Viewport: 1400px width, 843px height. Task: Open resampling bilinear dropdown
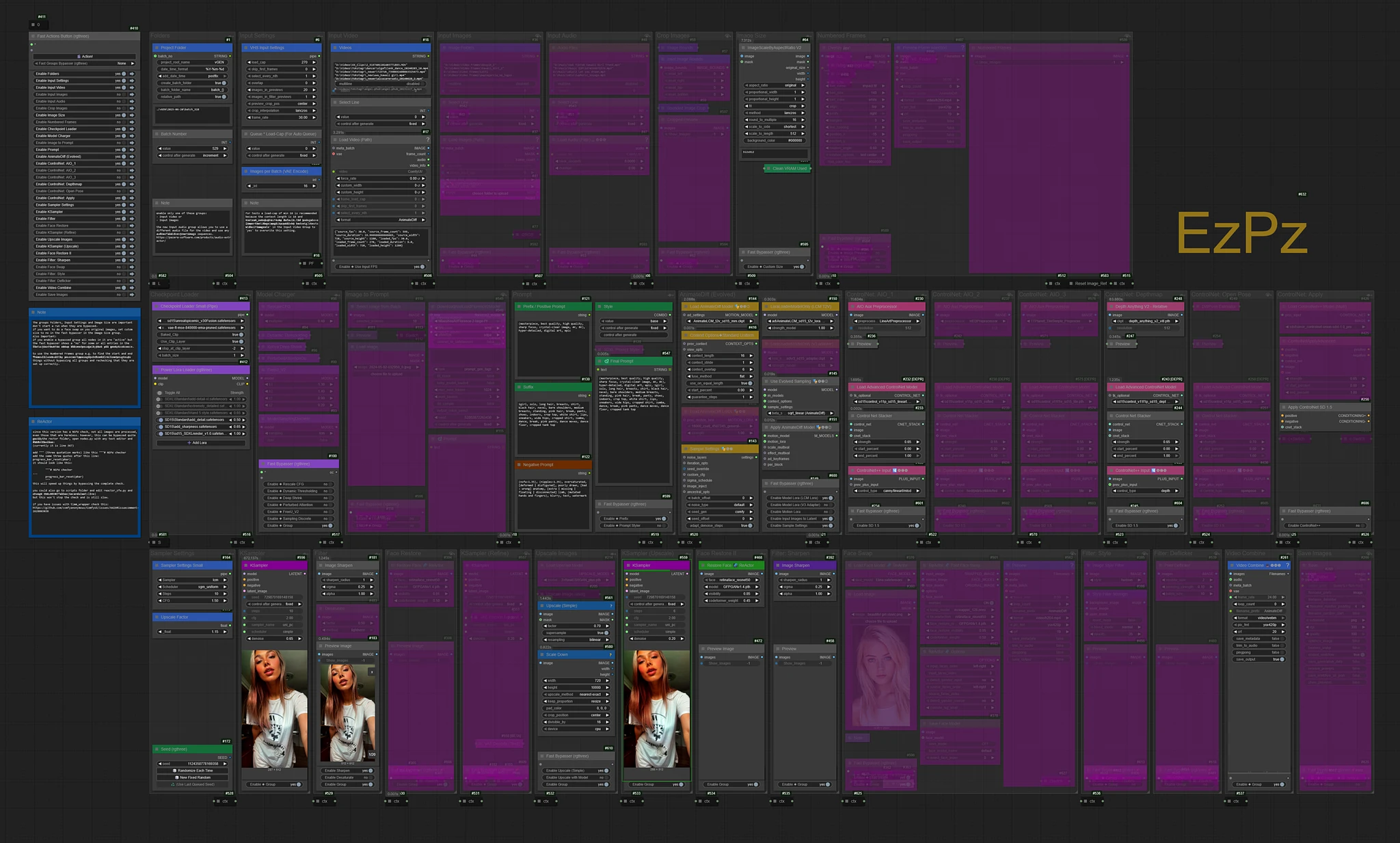pos(576,639)
